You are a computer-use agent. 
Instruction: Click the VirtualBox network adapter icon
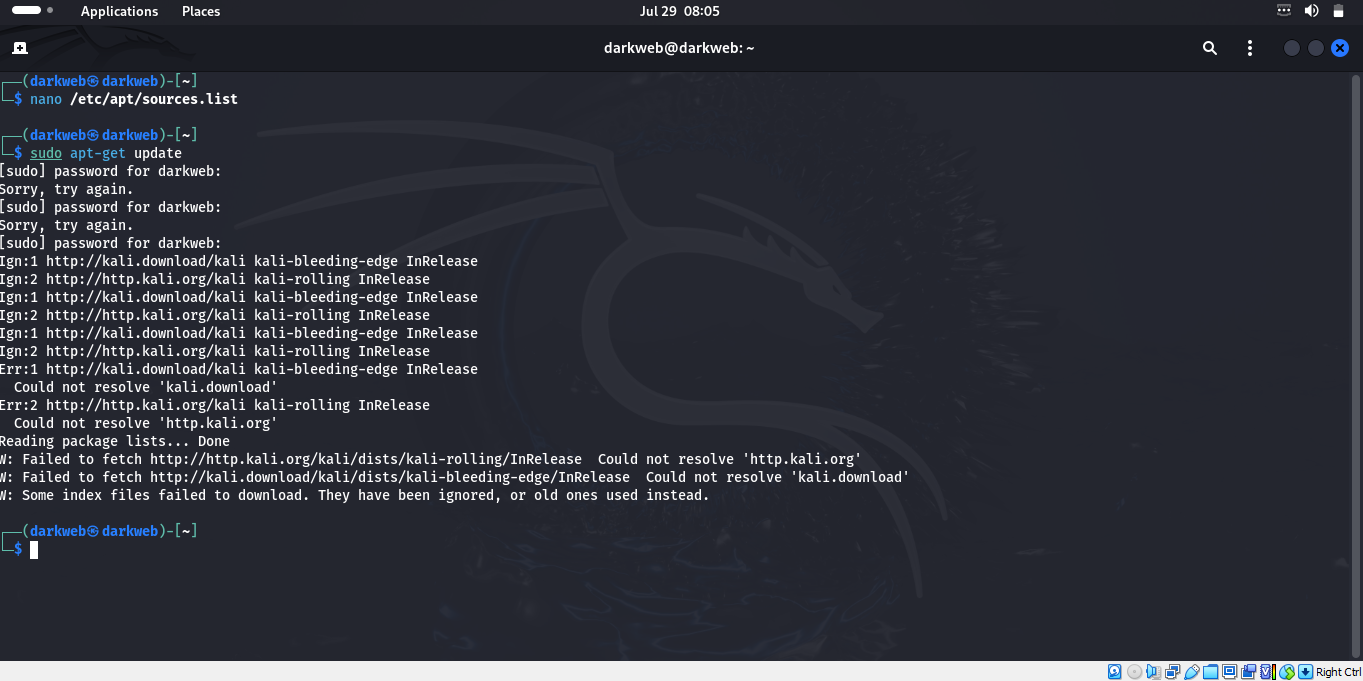pos(1172,672)
